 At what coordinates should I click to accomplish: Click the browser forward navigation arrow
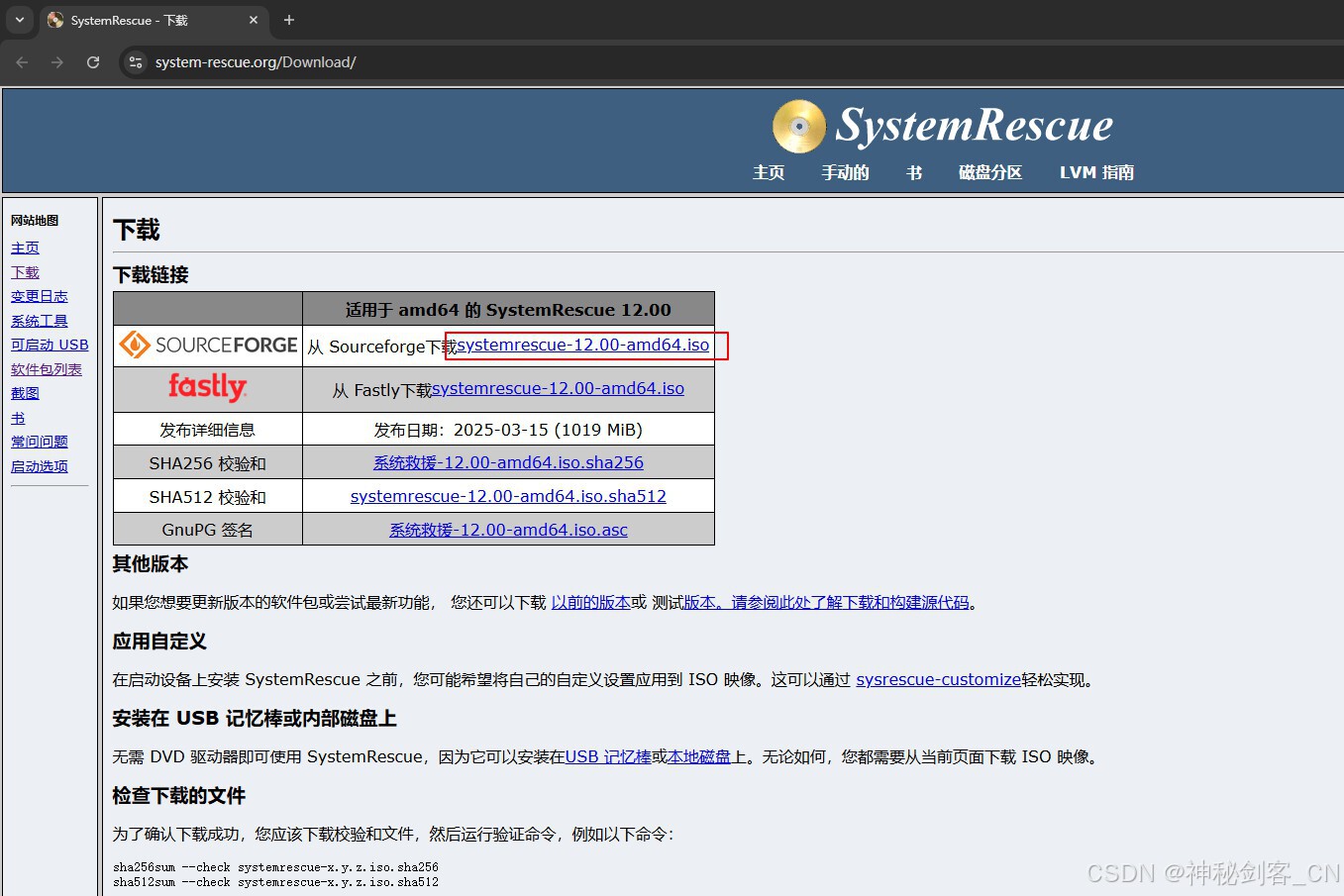point(57,61)
